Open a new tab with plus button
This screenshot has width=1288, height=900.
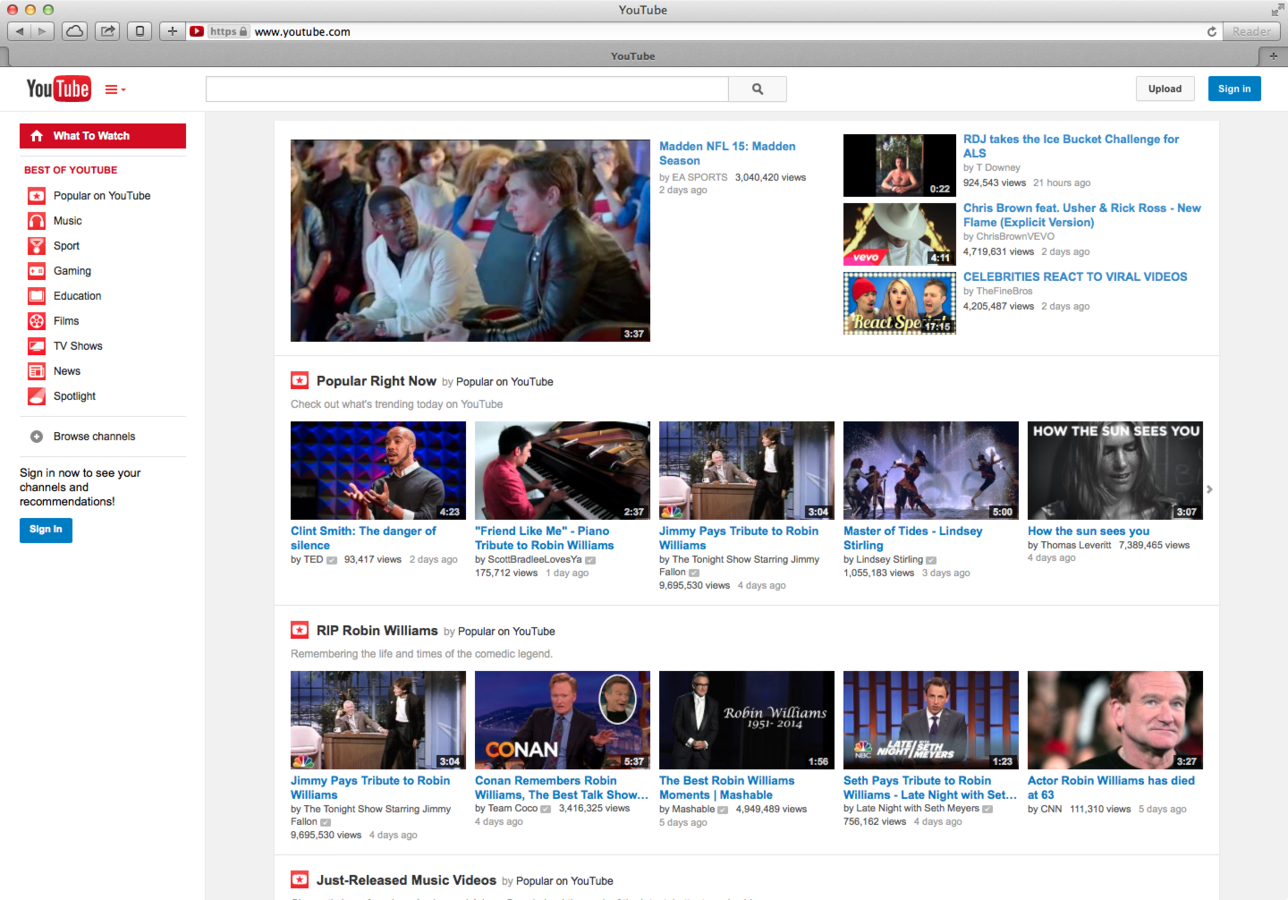coord(1274,56)
